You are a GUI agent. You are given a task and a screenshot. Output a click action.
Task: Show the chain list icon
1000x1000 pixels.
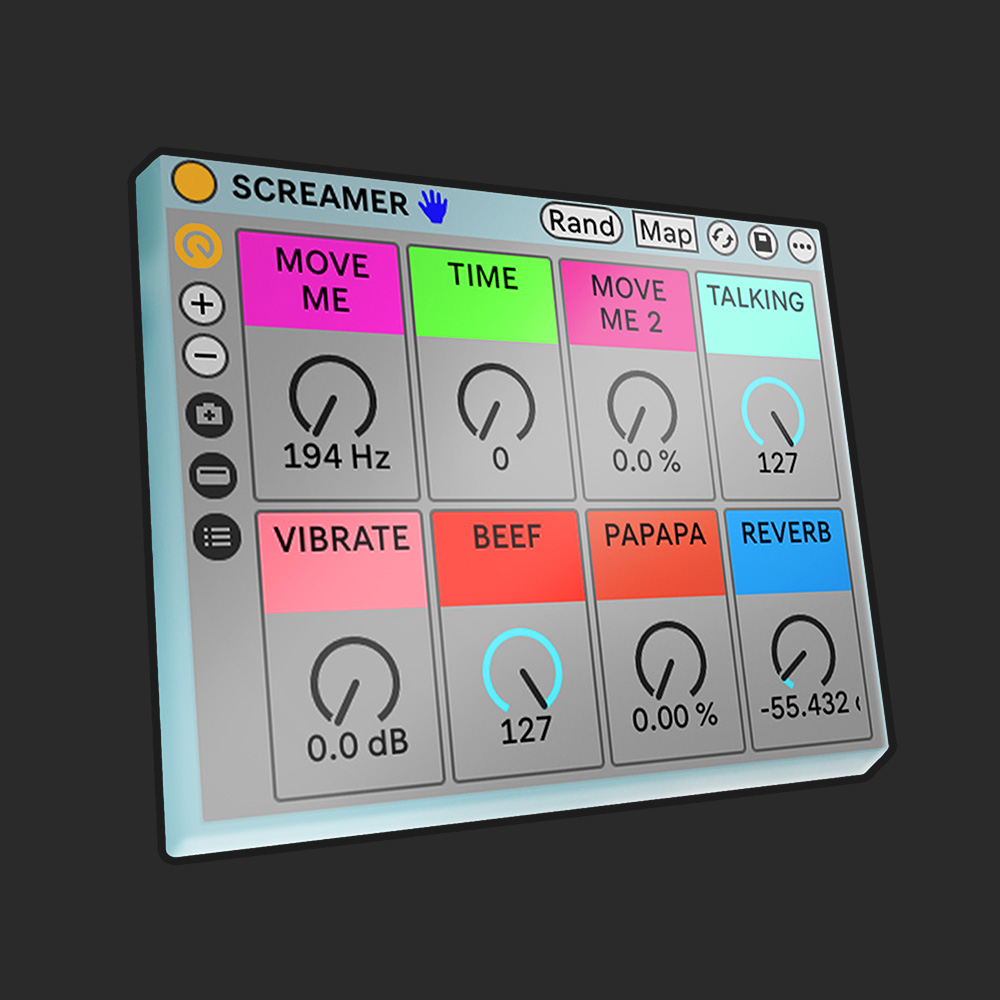click(217, 537)
